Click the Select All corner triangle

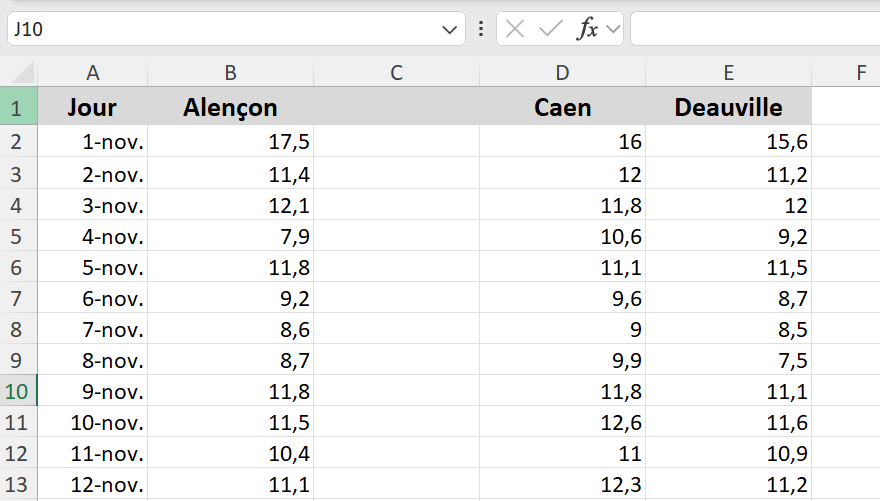(x=21, y=73)
